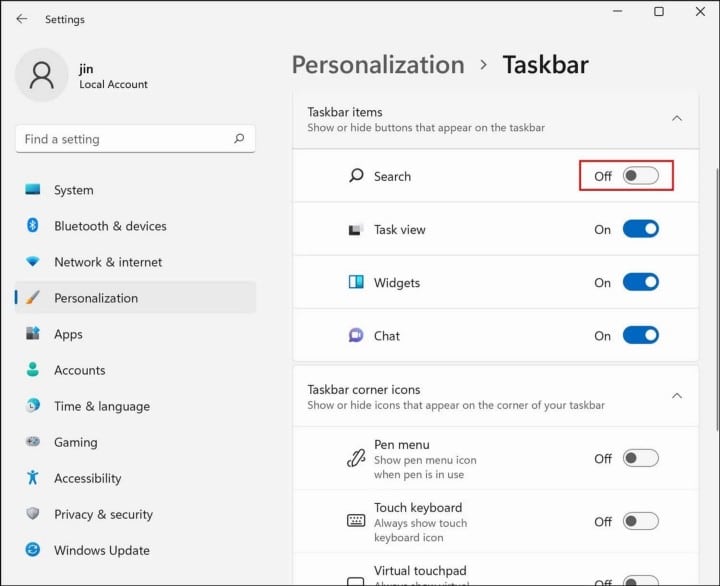Image resolution: width=720 pixels, height=586 pixels.
Task: Click the Search magnifier icon in Taskbar items
Action: tap(356, 175)
